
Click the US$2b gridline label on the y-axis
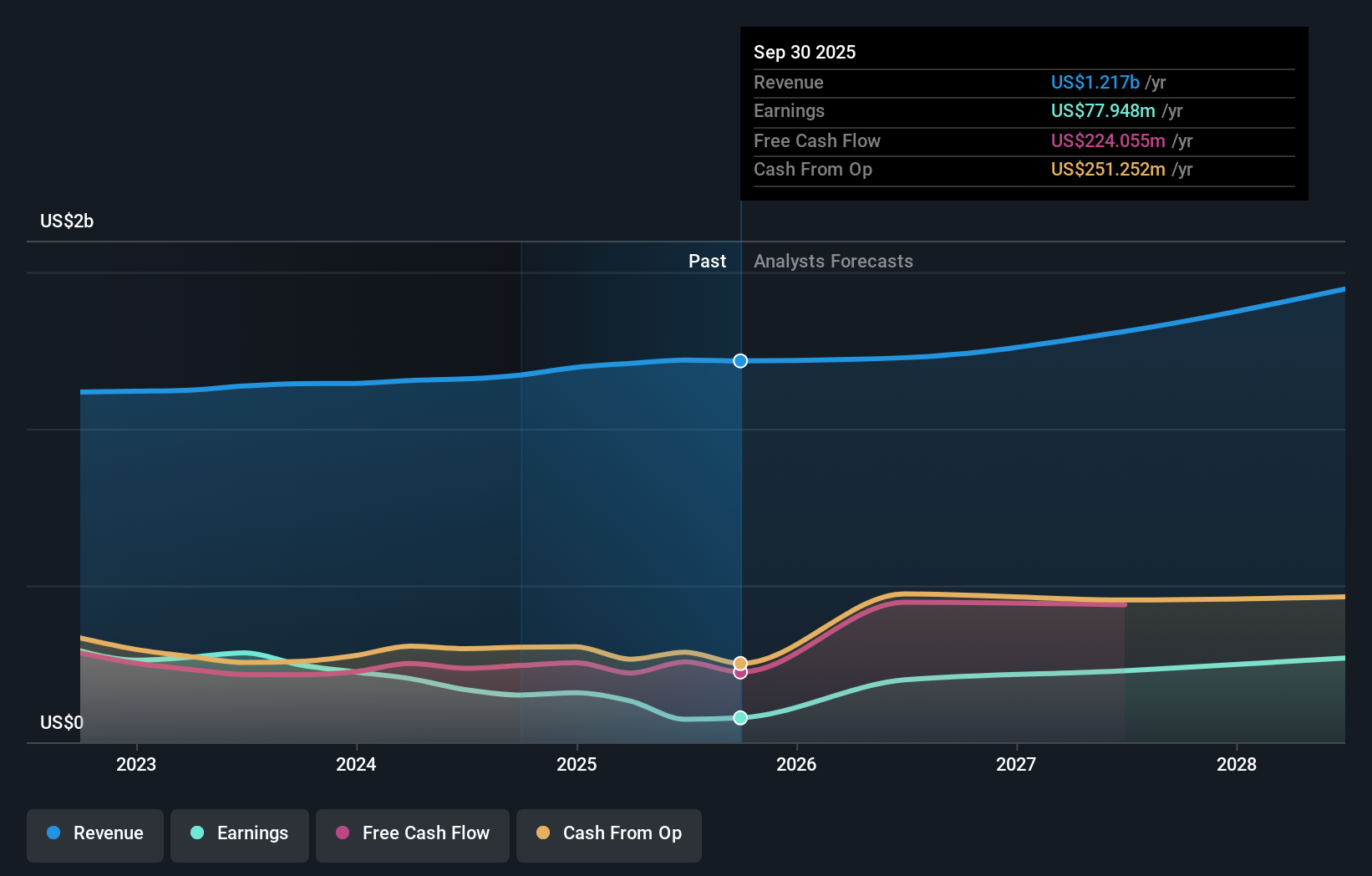[x=67, y=221]
